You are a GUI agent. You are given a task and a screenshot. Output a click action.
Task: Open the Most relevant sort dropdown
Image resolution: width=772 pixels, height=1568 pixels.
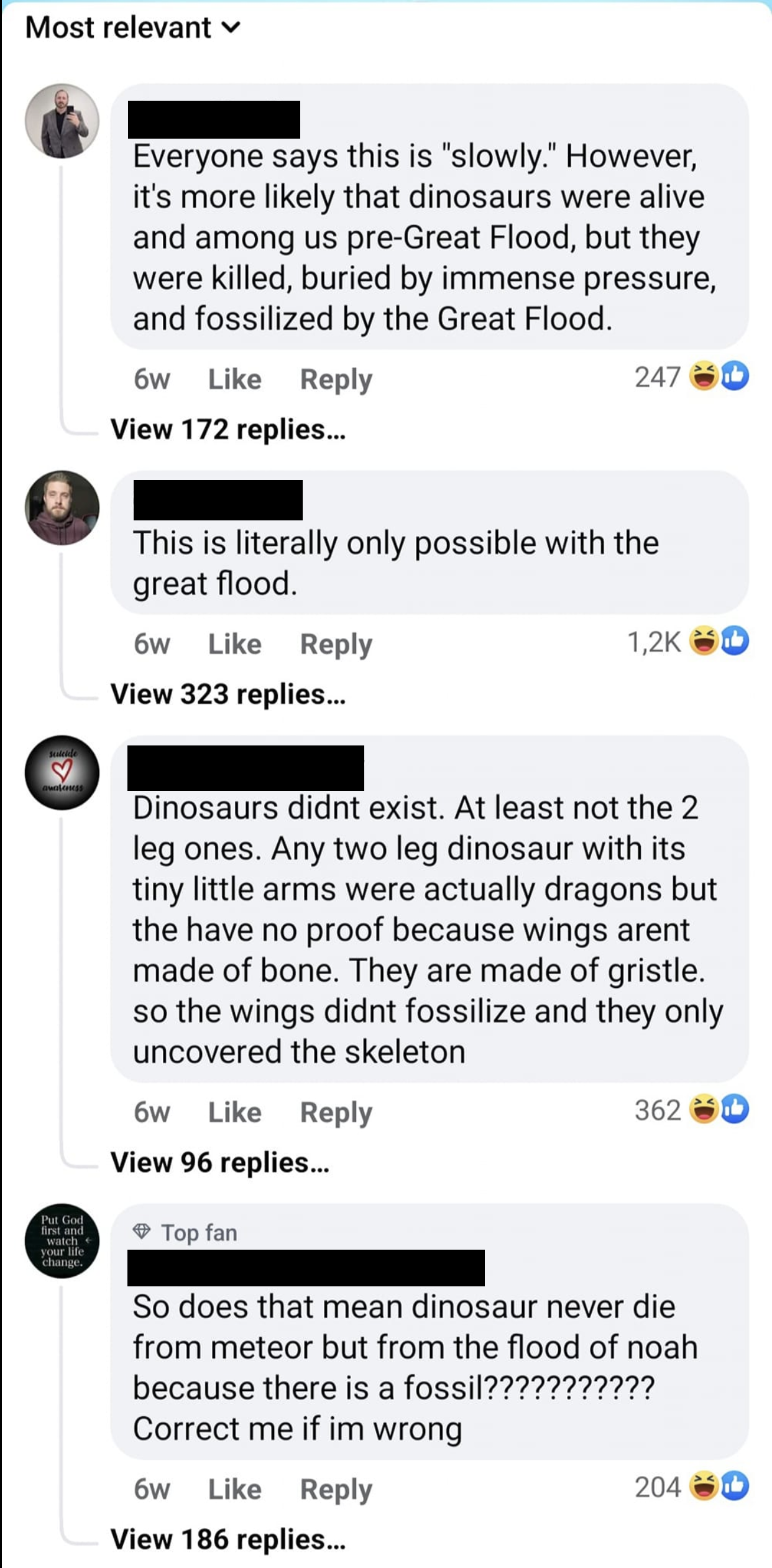coord(132,28)
